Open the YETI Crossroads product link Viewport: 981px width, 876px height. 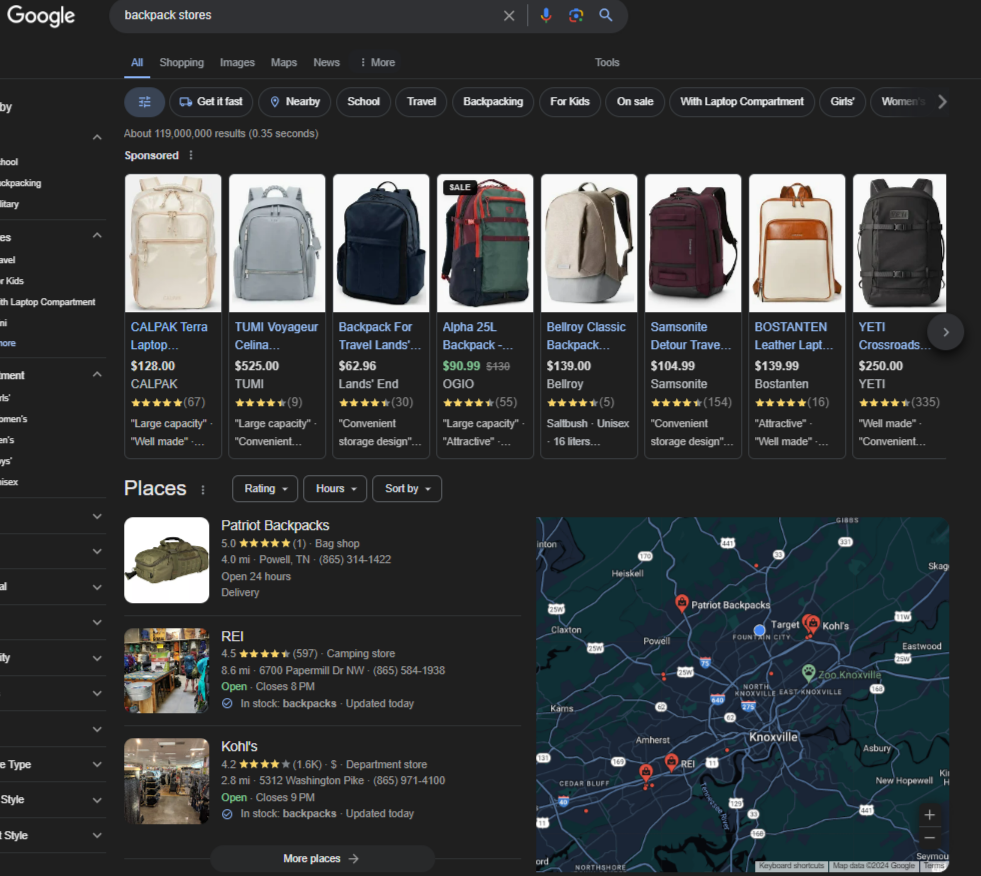(893, 336)
